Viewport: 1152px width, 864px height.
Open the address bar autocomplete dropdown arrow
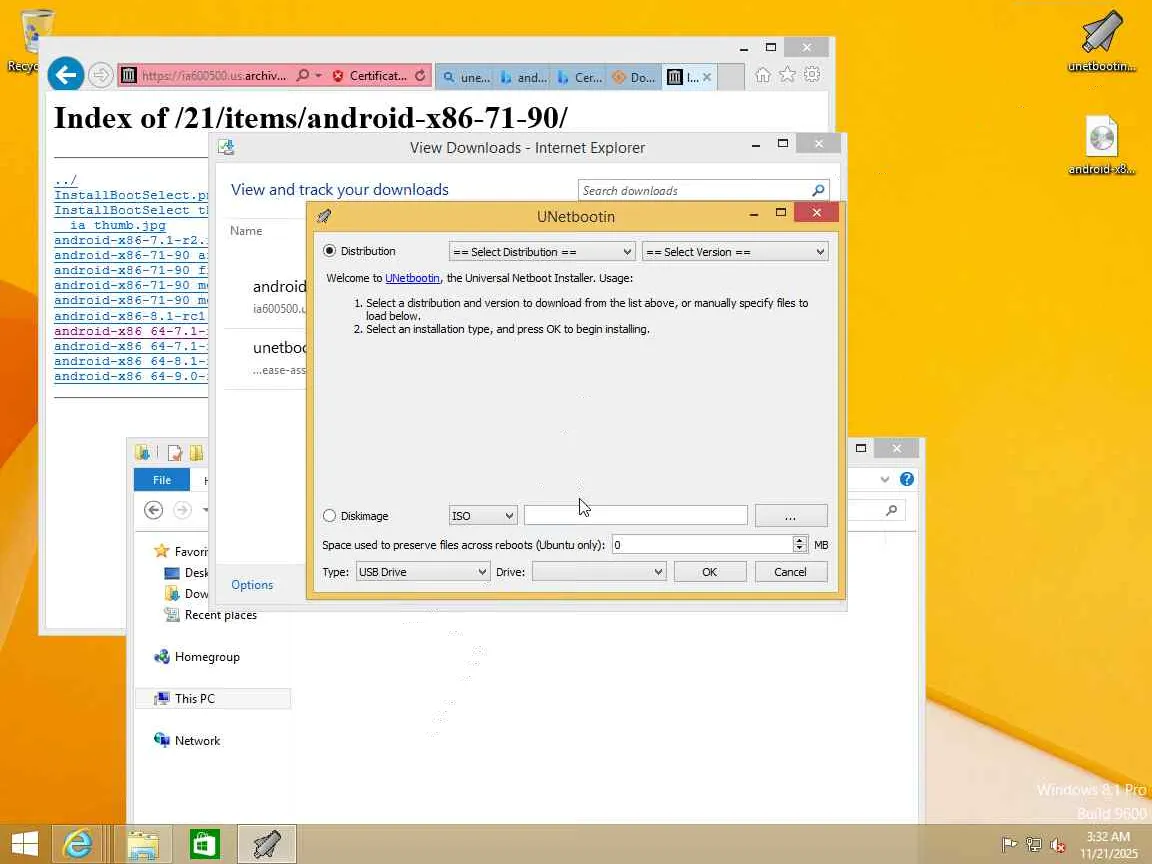coord(318,76)
